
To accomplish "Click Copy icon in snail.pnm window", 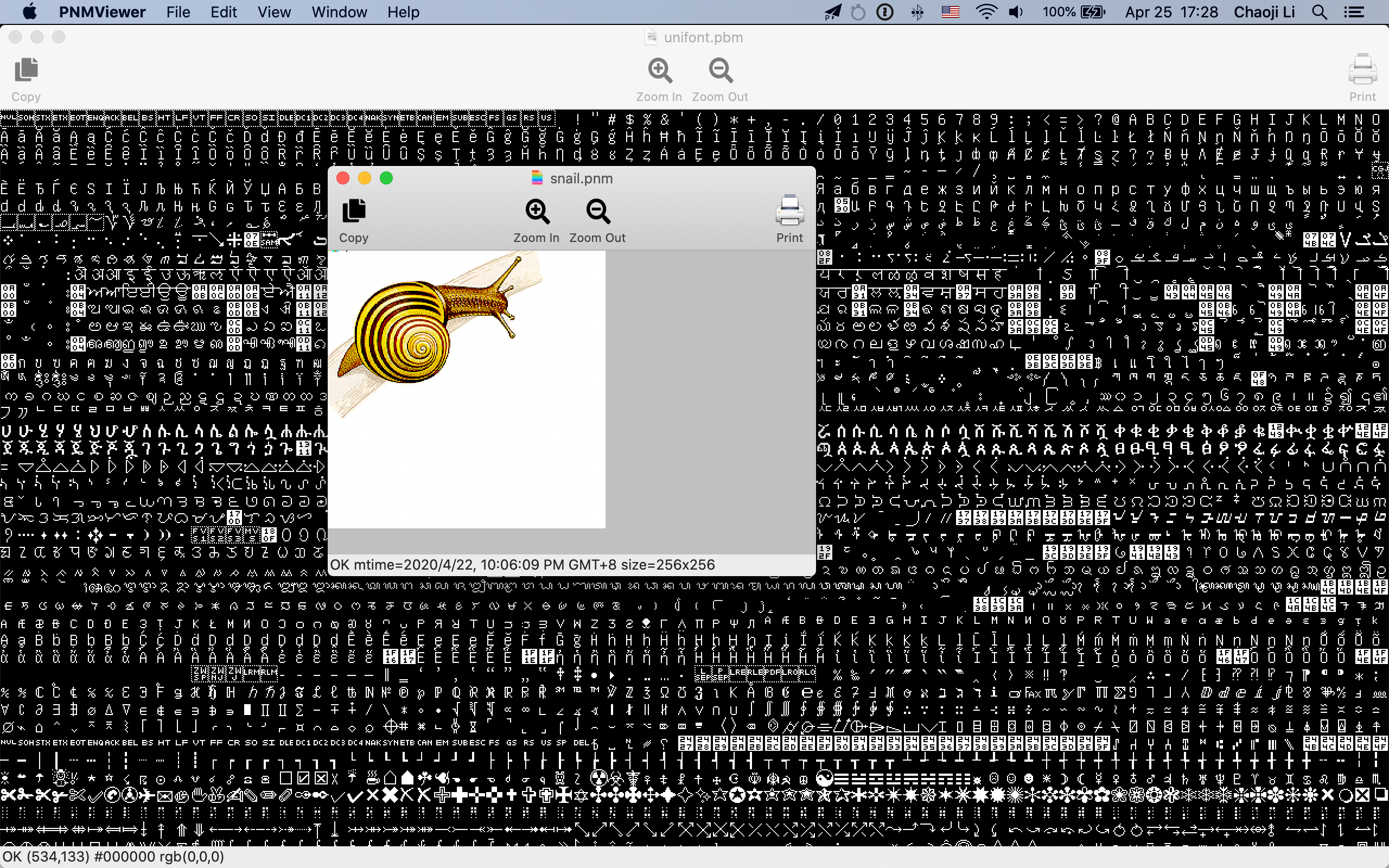I will point(354,211).
